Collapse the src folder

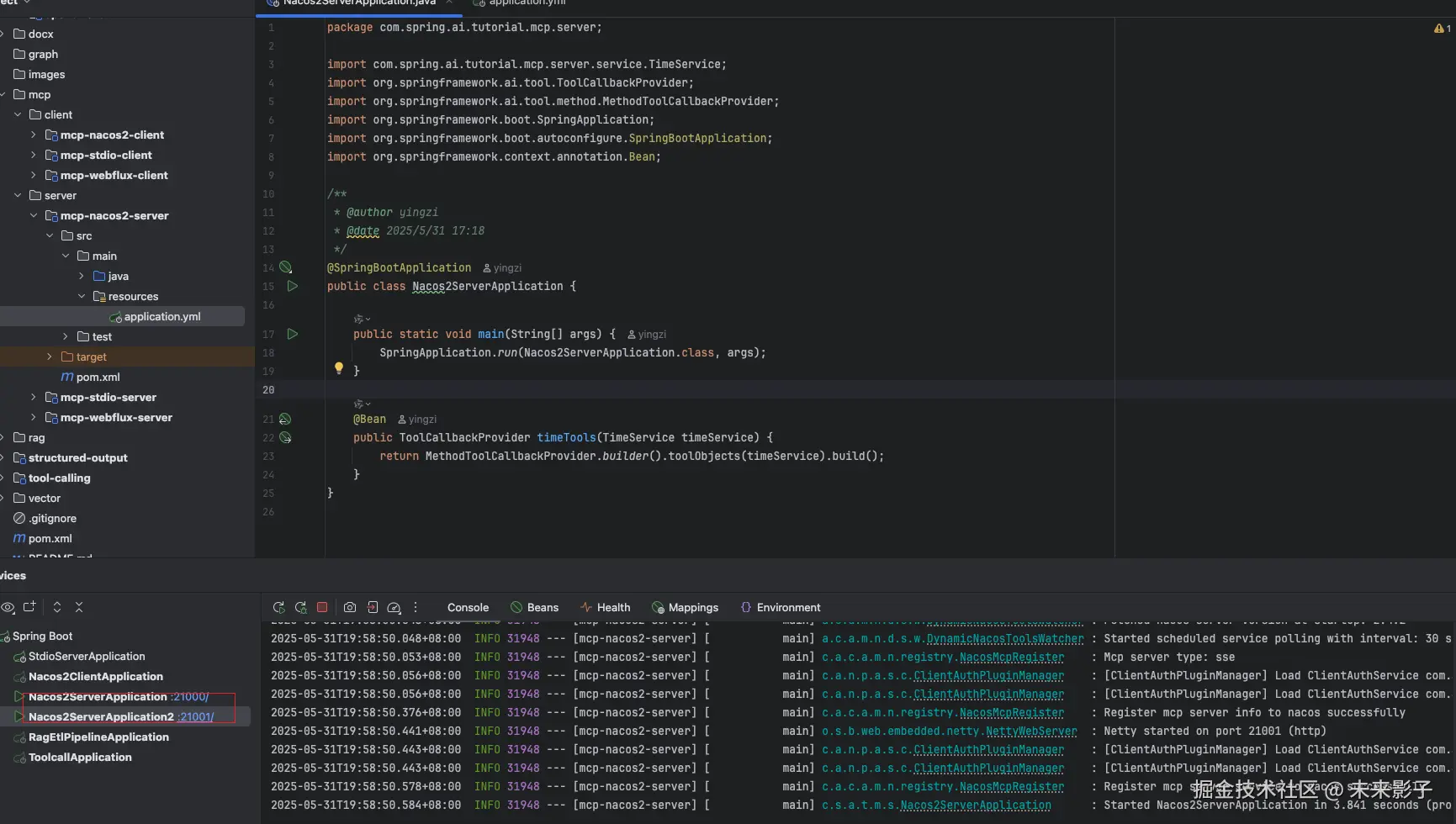[x=50, y=235]
